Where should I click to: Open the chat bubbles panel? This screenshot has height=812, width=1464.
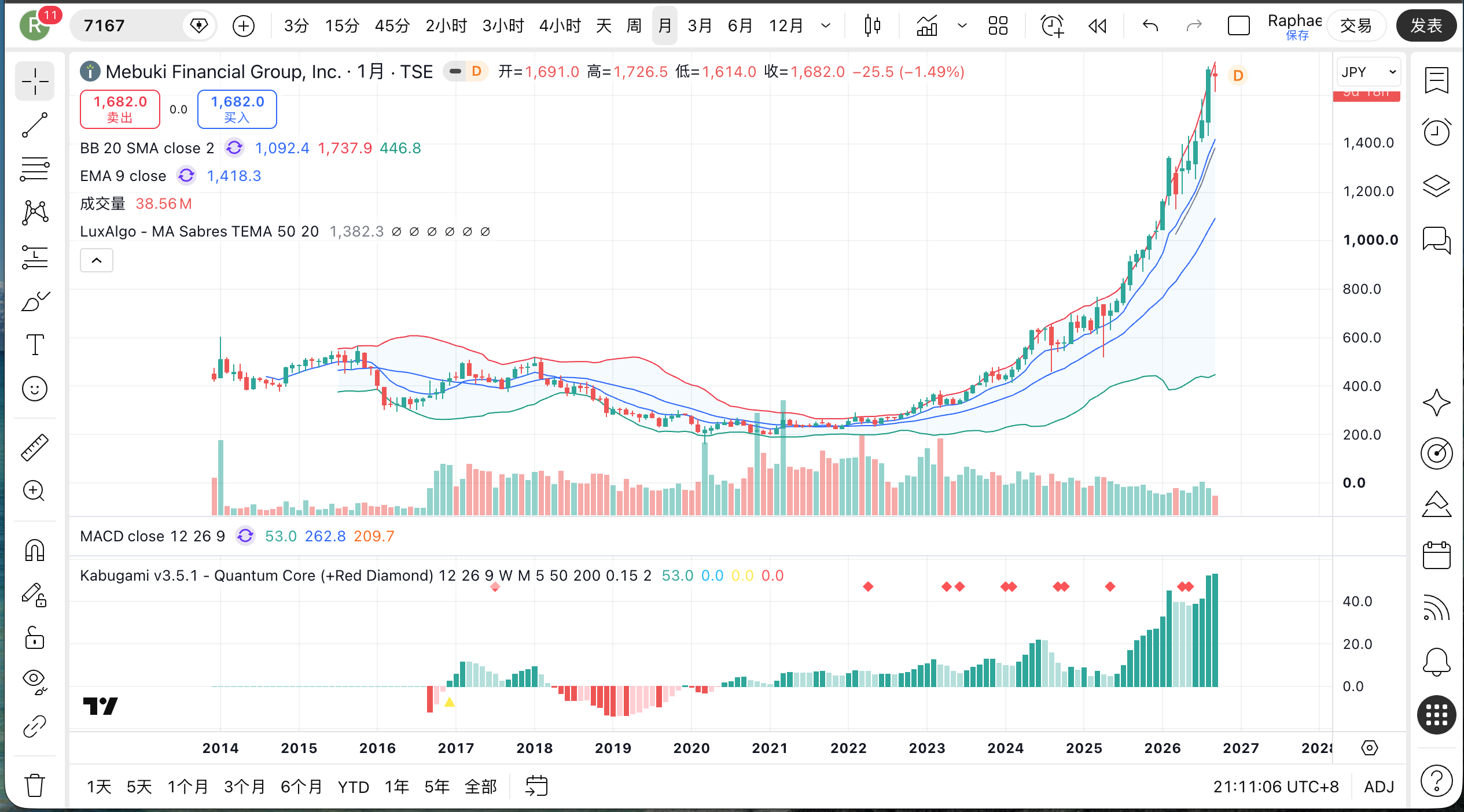[x=1436, y=239]
